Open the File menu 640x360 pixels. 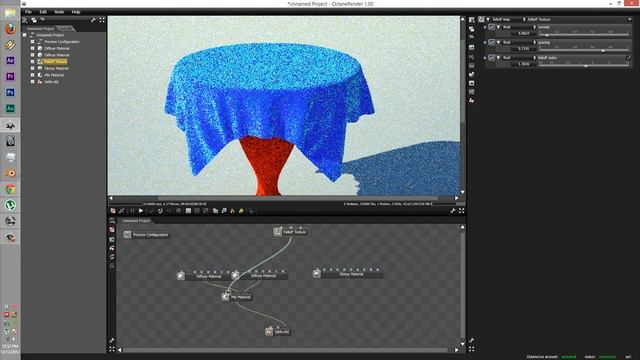tap(28, 12)
